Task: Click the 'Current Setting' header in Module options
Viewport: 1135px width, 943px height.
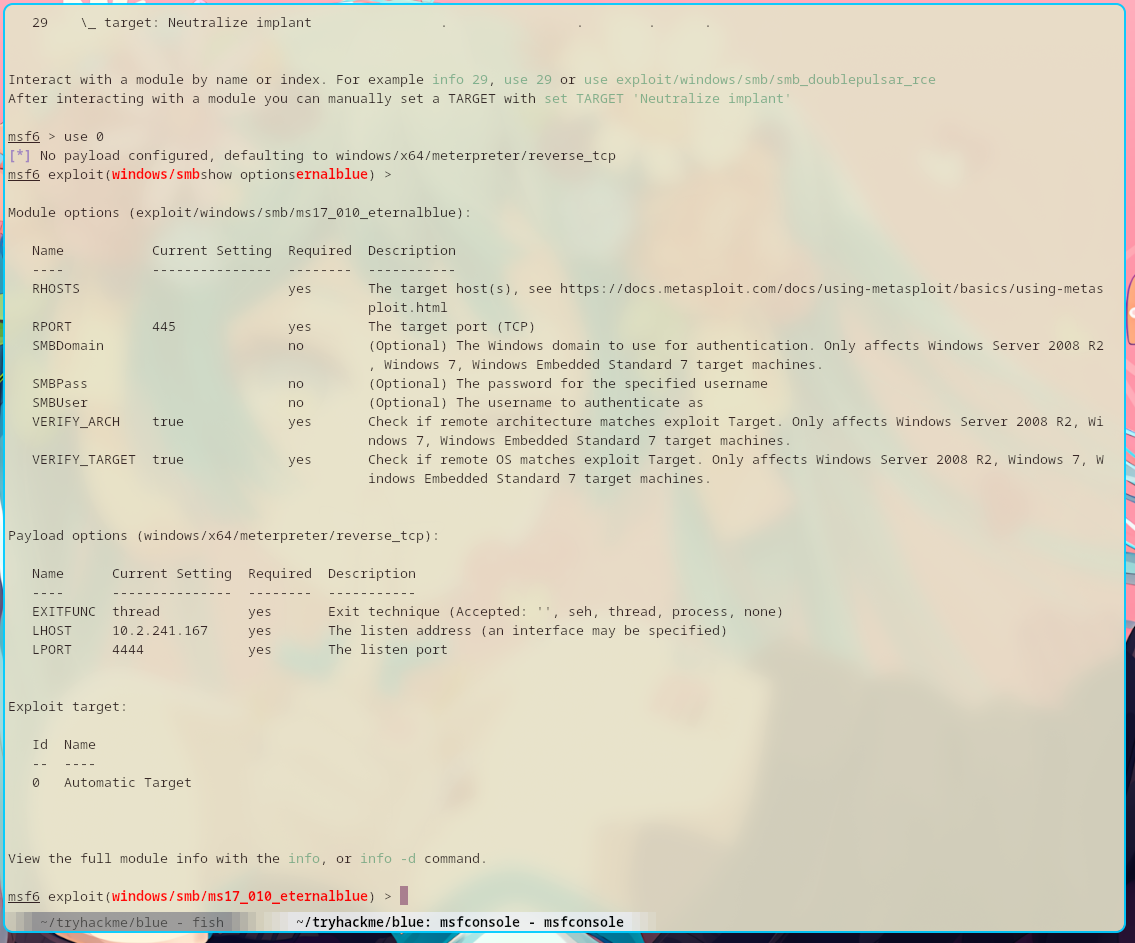Action: [212, 250]
